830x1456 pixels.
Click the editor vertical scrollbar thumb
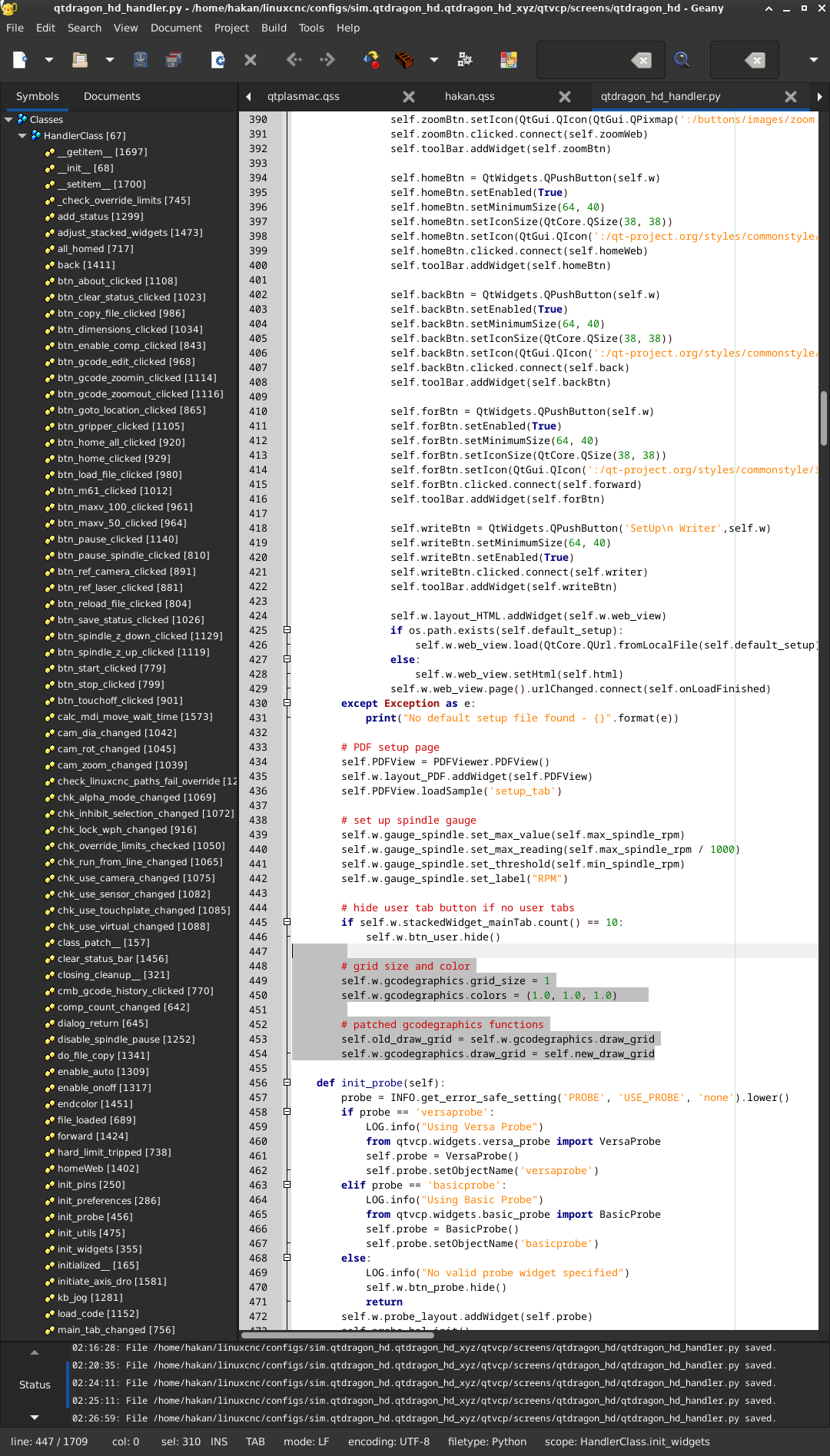tap(823, 418)
